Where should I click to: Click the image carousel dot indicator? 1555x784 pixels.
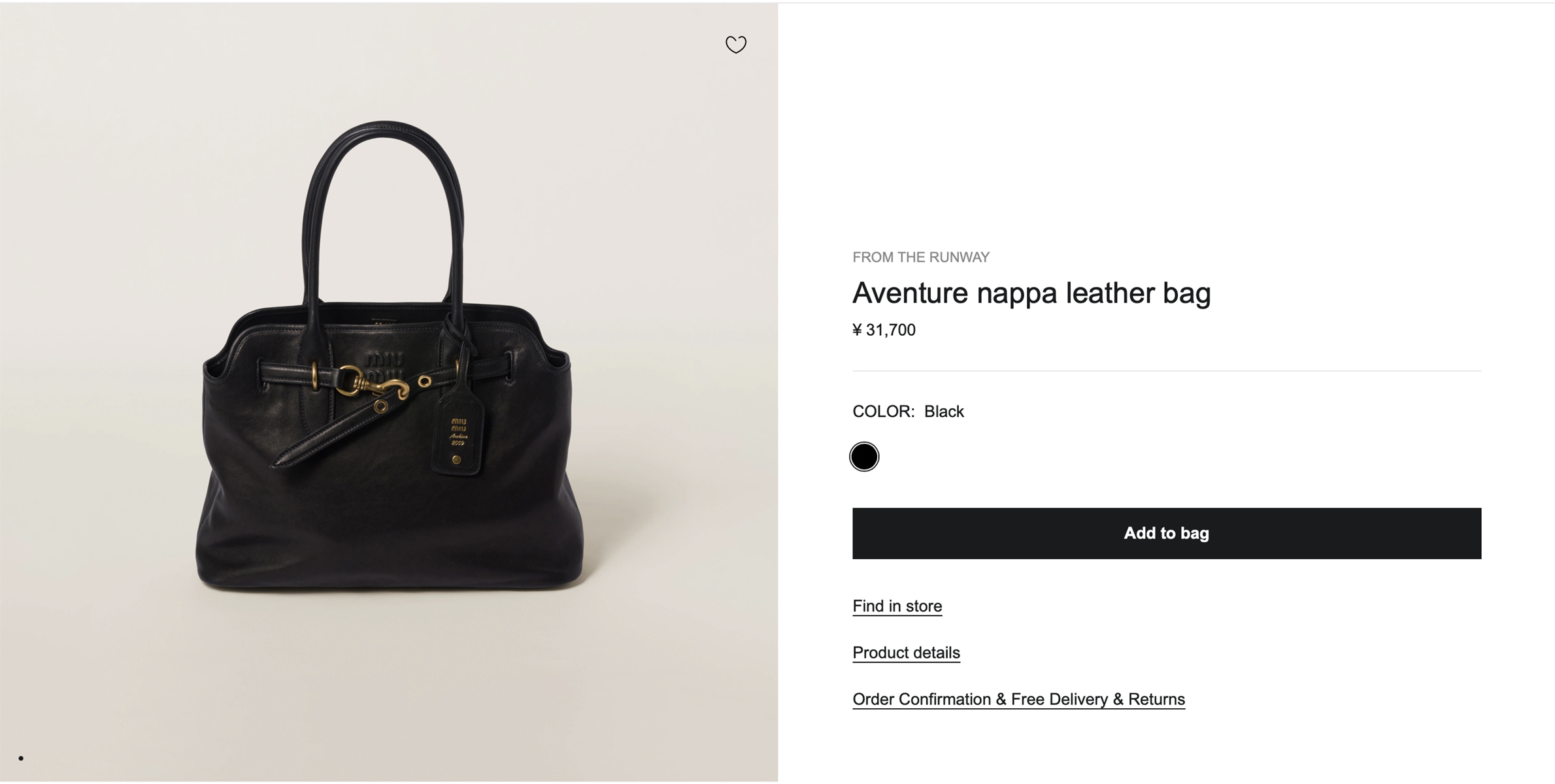pos(21,759)
